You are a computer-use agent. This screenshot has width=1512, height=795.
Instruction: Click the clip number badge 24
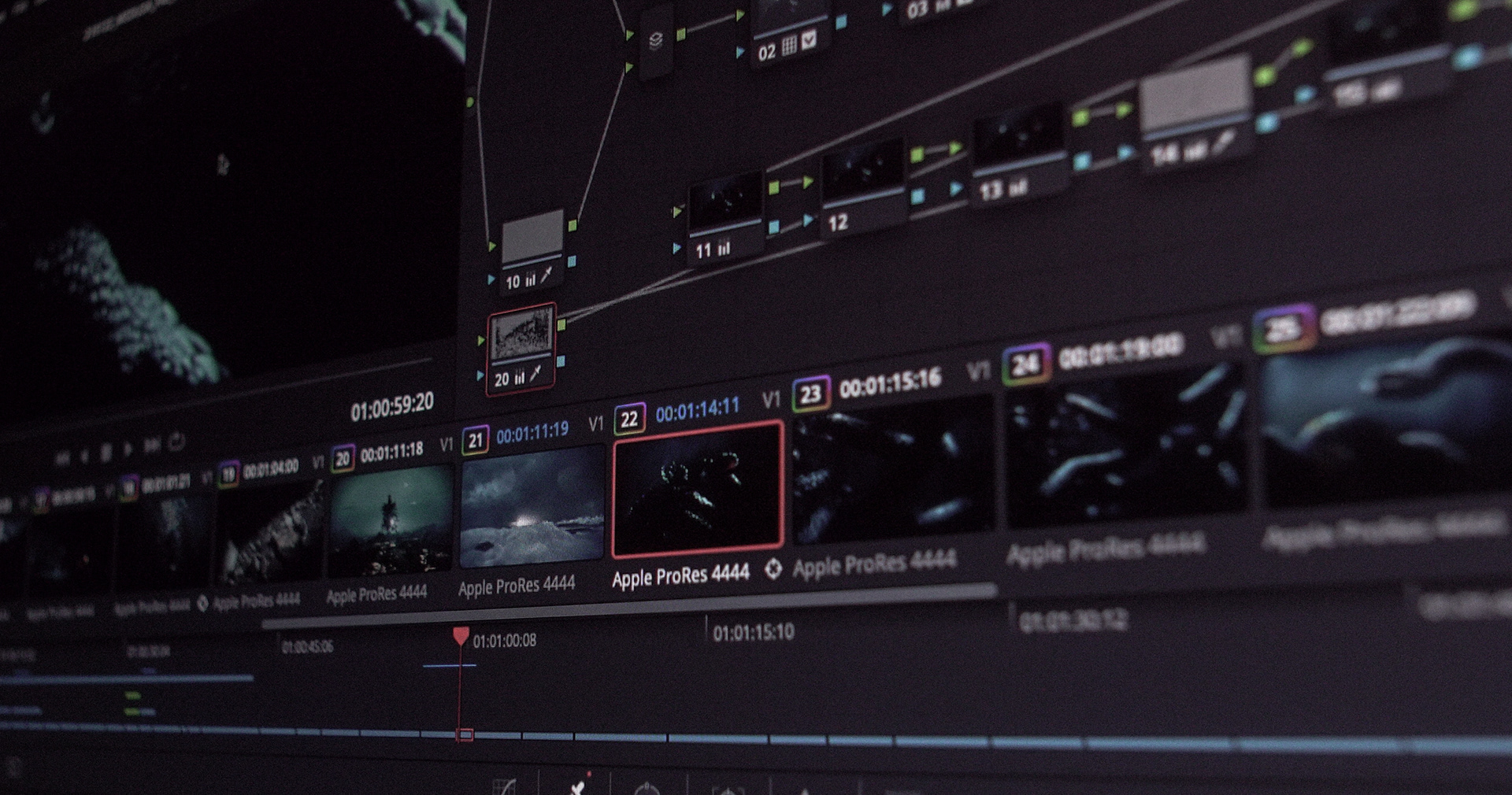tap(1025, 364)
